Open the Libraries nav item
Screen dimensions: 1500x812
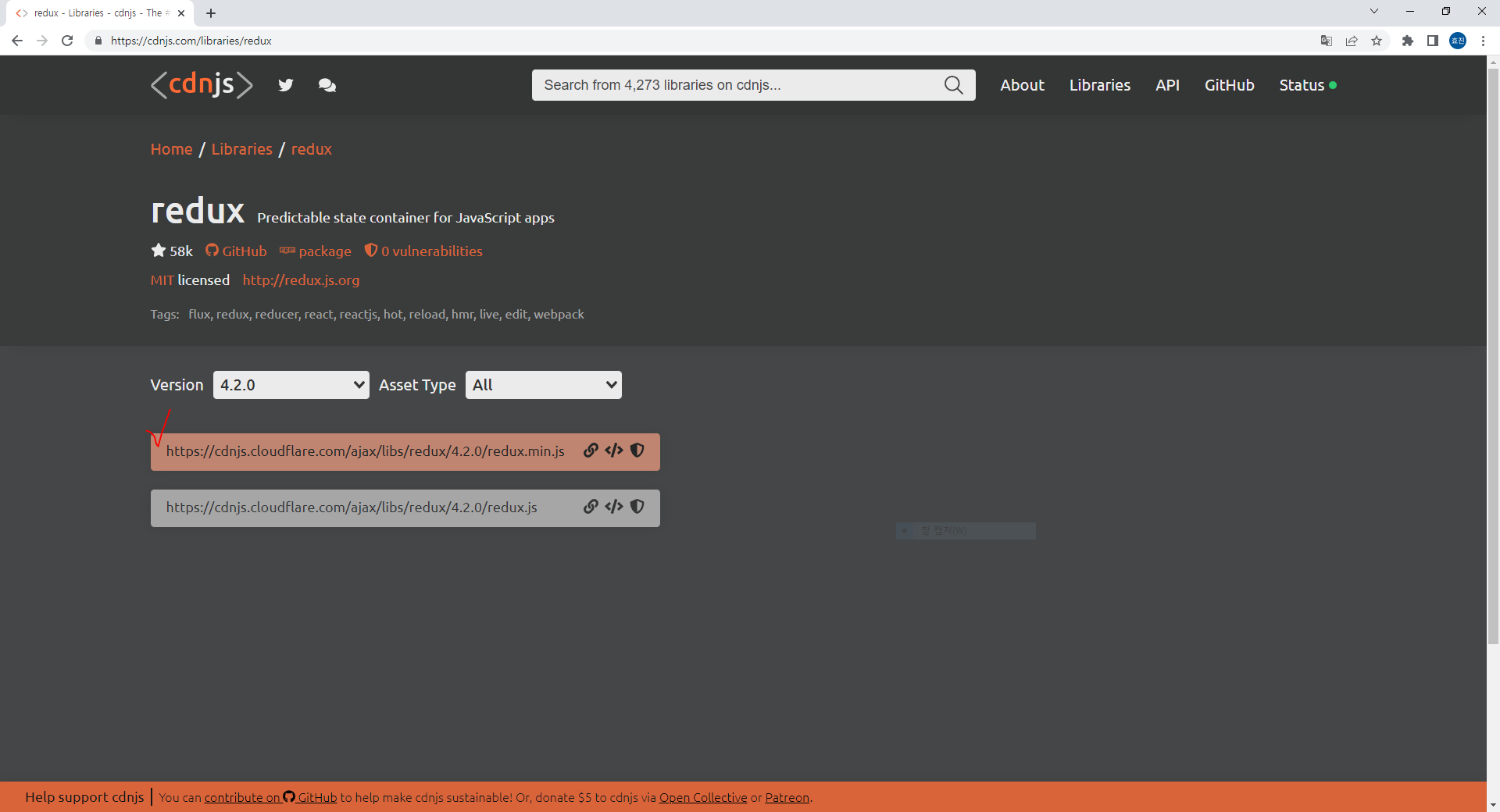pos(1100,85)
